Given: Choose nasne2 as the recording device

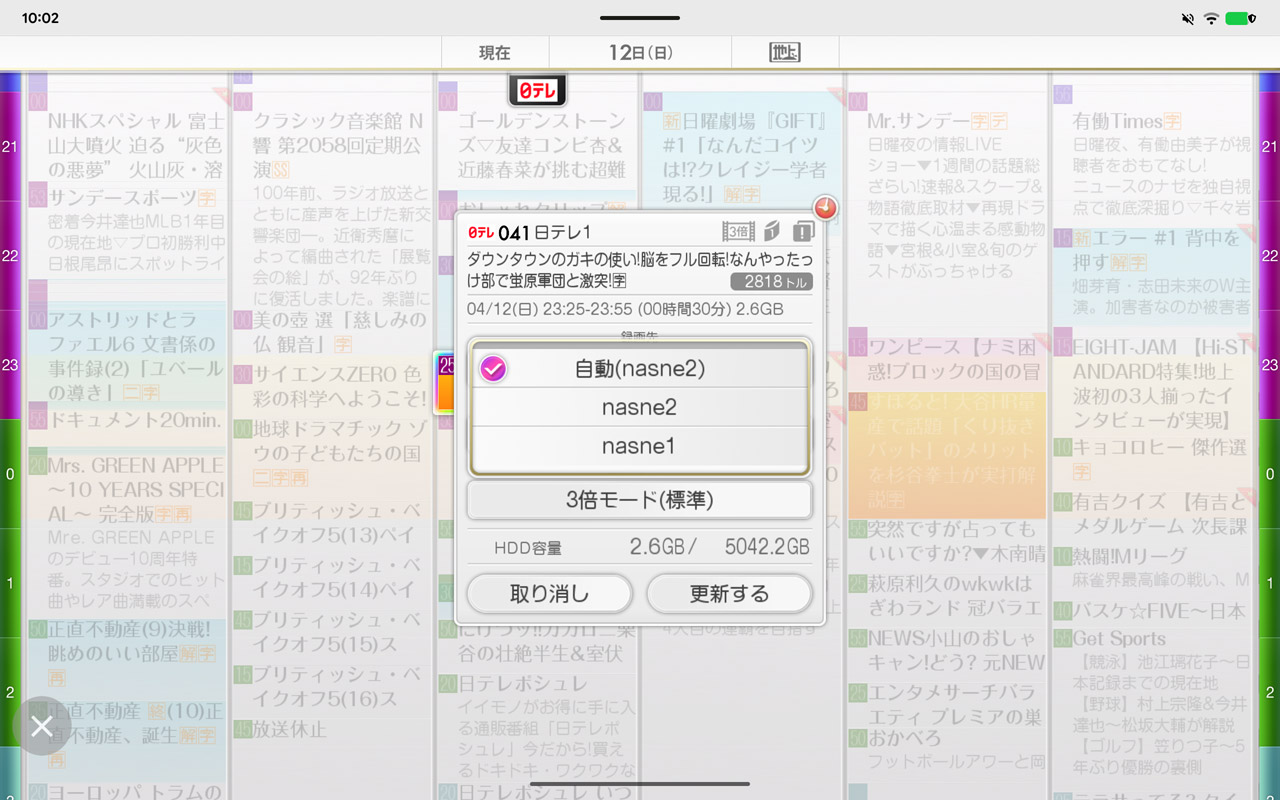Looking at the screenshot, I should 639,408.
